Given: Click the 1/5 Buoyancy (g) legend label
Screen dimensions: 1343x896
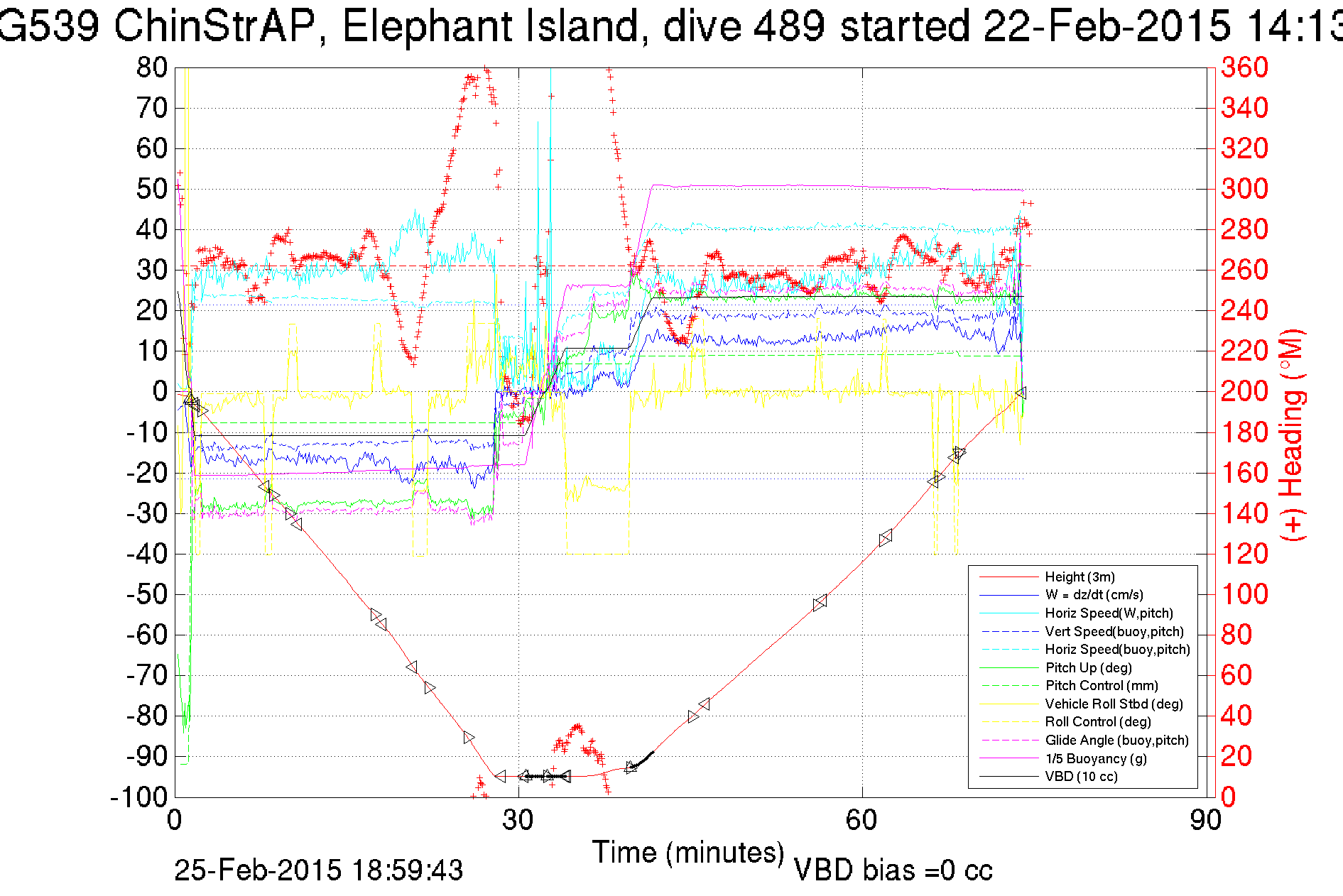Looking at the screenshot, I should [x=1096, y=759].
